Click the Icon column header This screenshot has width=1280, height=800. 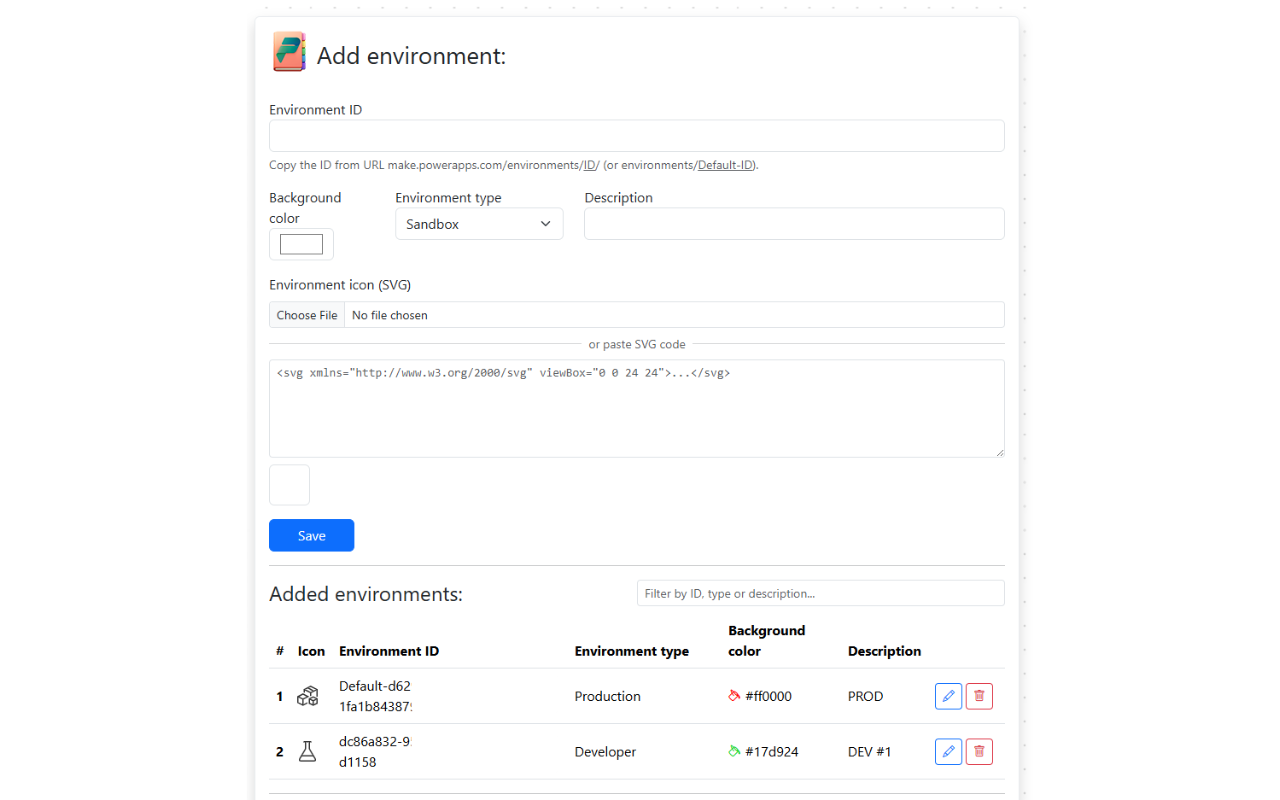click(x=311, y=651)
